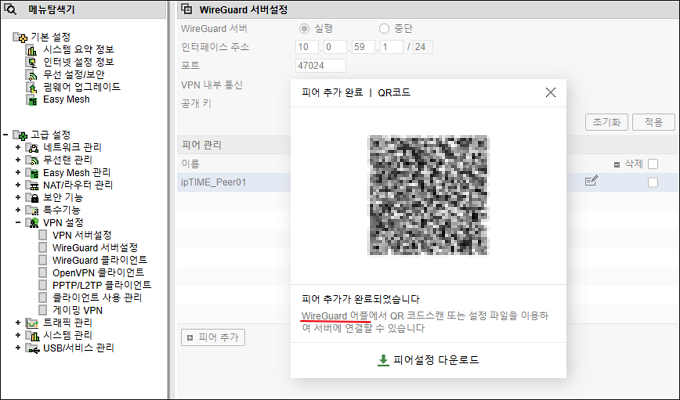Screen dimensions: 680x400
Task: Expand USB/서비스 관리 node
Action: (x=18, y=348)
